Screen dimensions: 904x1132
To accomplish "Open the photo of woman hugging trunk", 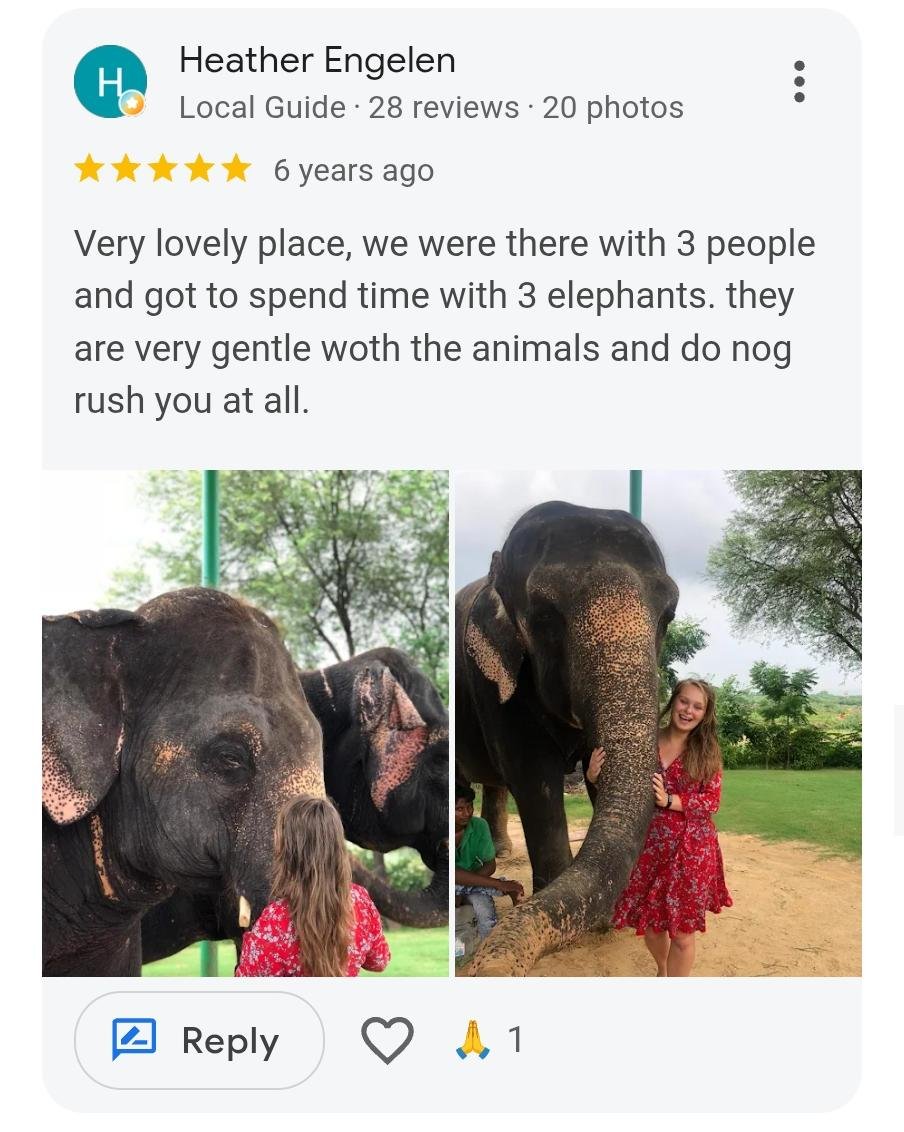I will click(658, 723).
